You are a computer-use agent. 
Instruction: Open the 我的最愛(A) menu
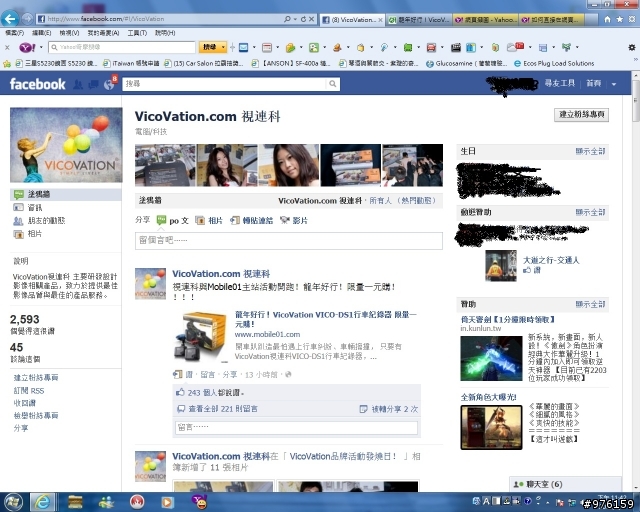coord(103,33)
